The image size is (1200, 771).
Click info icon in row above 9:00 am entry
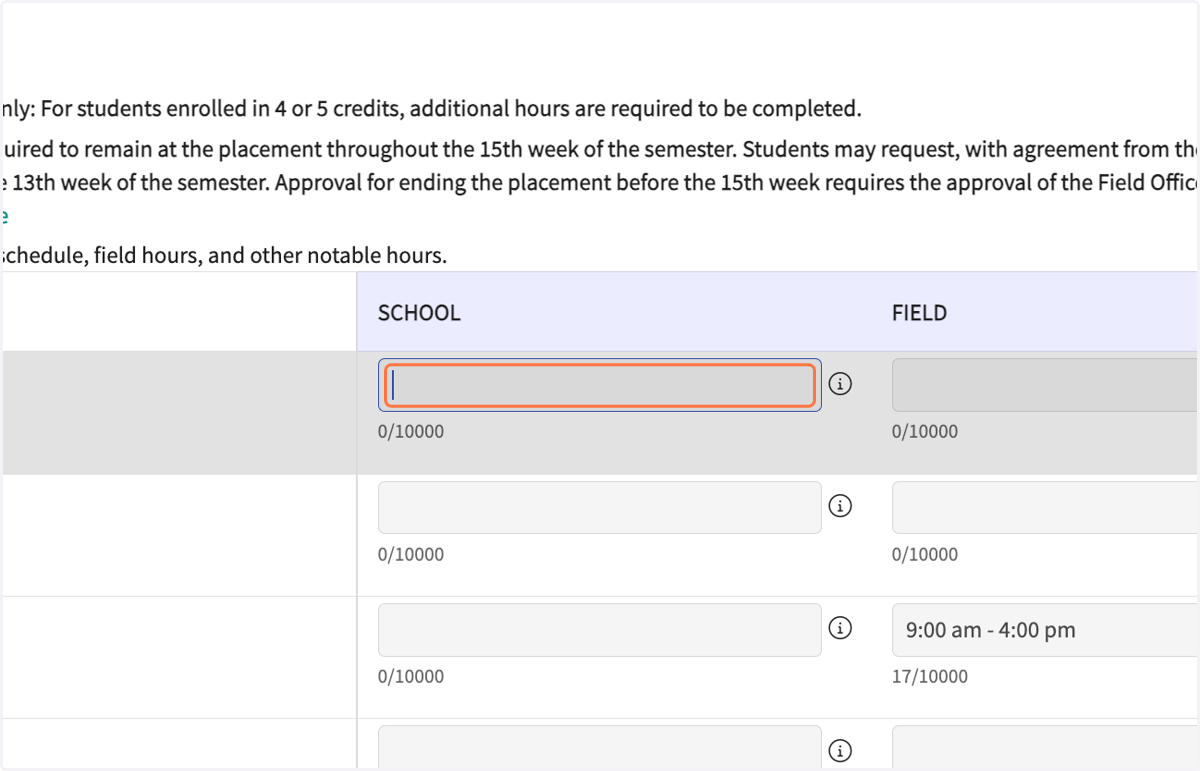coord(841,506)
